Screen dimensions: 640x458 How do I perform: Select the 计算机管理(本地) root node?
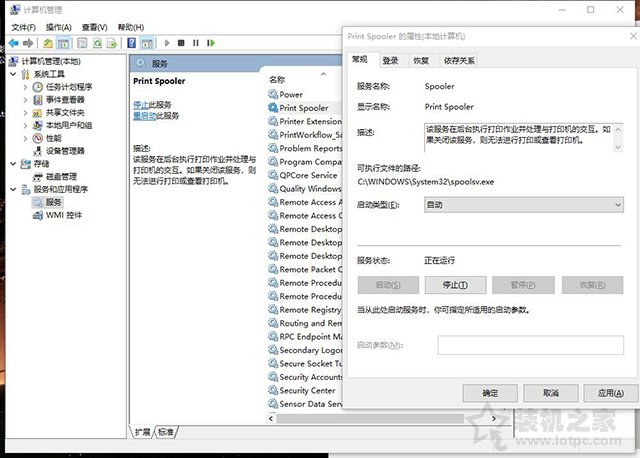(x=51, y=61)
